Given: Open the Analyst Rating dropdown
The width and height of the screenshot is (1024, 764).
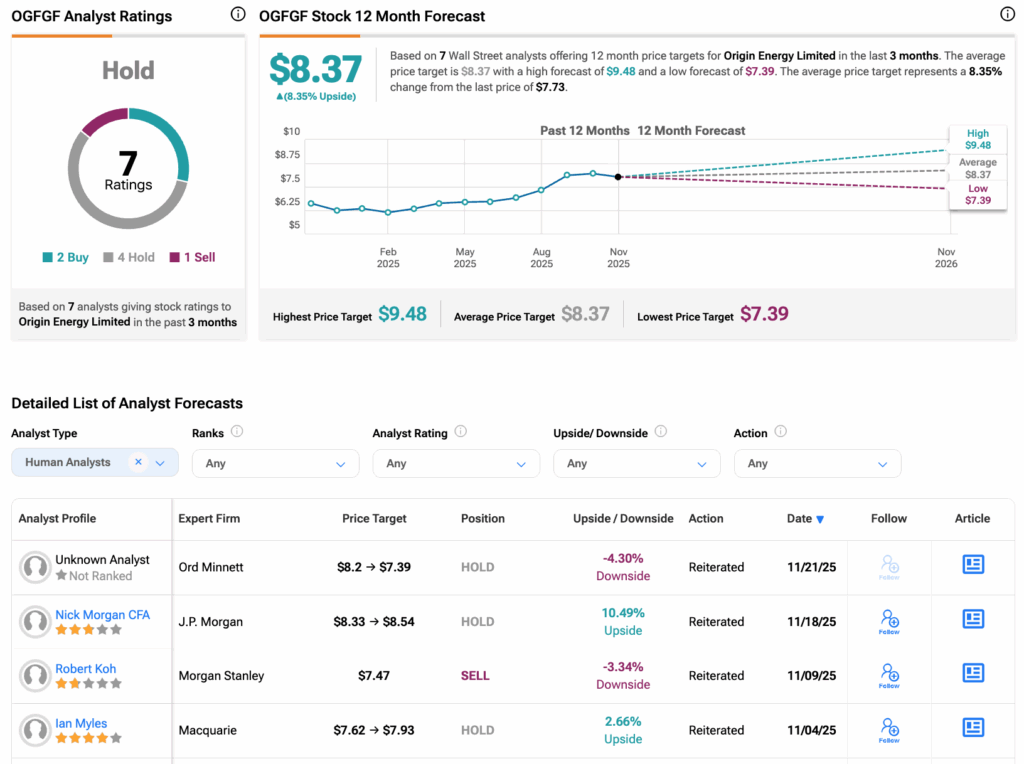Looking at the screenshot, I should [455, 464].
